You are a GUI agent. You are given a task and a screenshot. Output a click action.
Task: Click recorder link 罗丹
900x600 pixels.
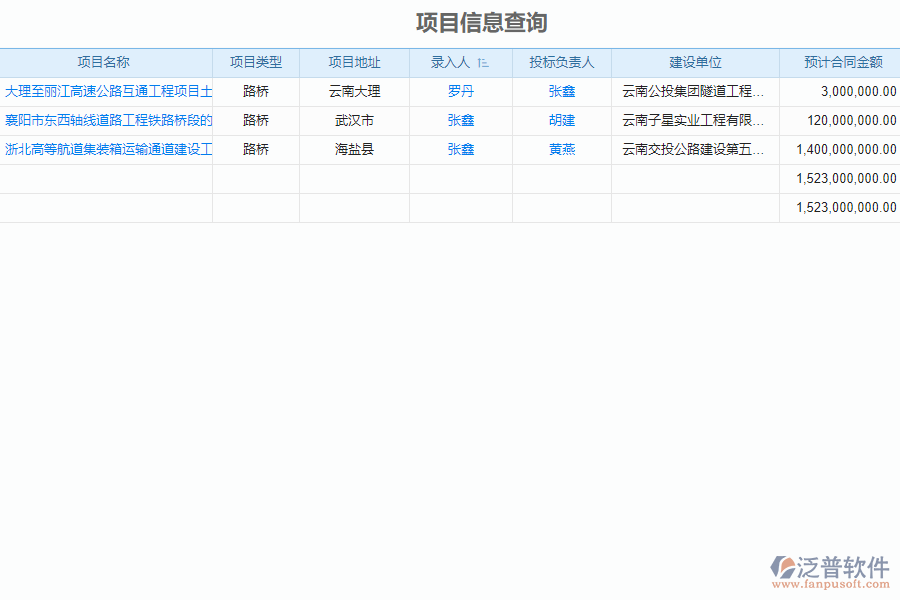[462, 91]
